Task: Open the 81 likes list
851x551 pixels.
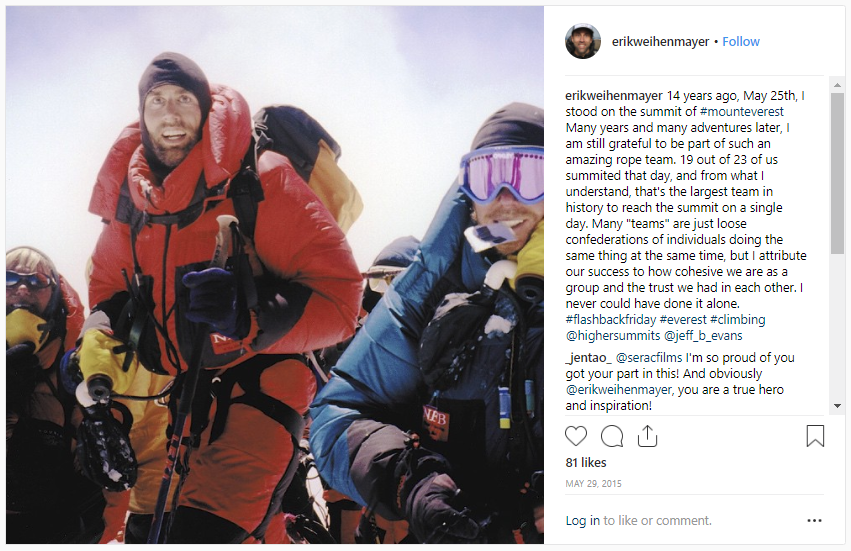Action: point(586,463)
